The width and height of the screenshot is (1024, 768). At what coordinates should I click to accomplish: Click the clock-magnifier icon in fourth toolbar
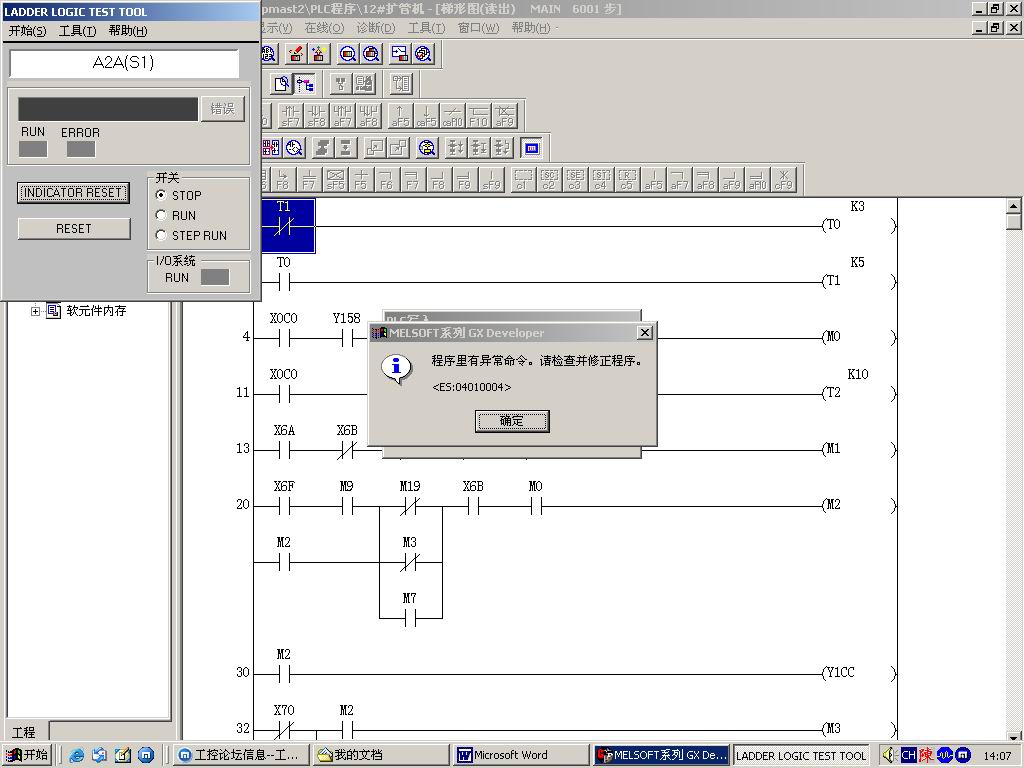pos(295,148)
